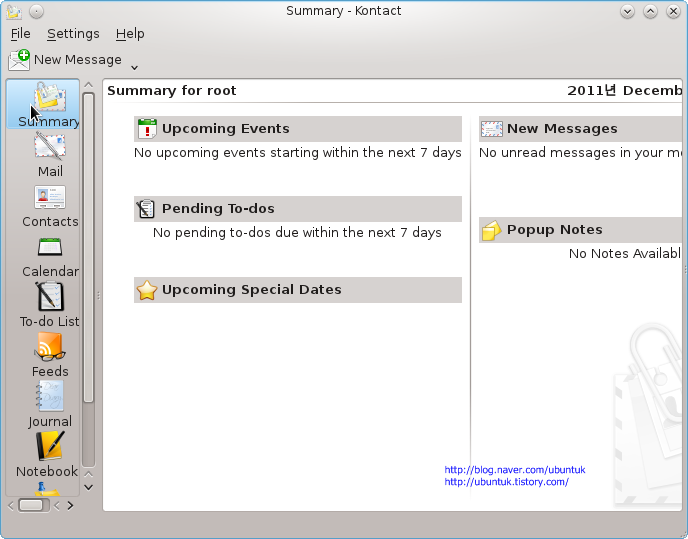Click the Popup Notes yellow note icon
This screenshot has height=539, width=688.
pos(491,230)
